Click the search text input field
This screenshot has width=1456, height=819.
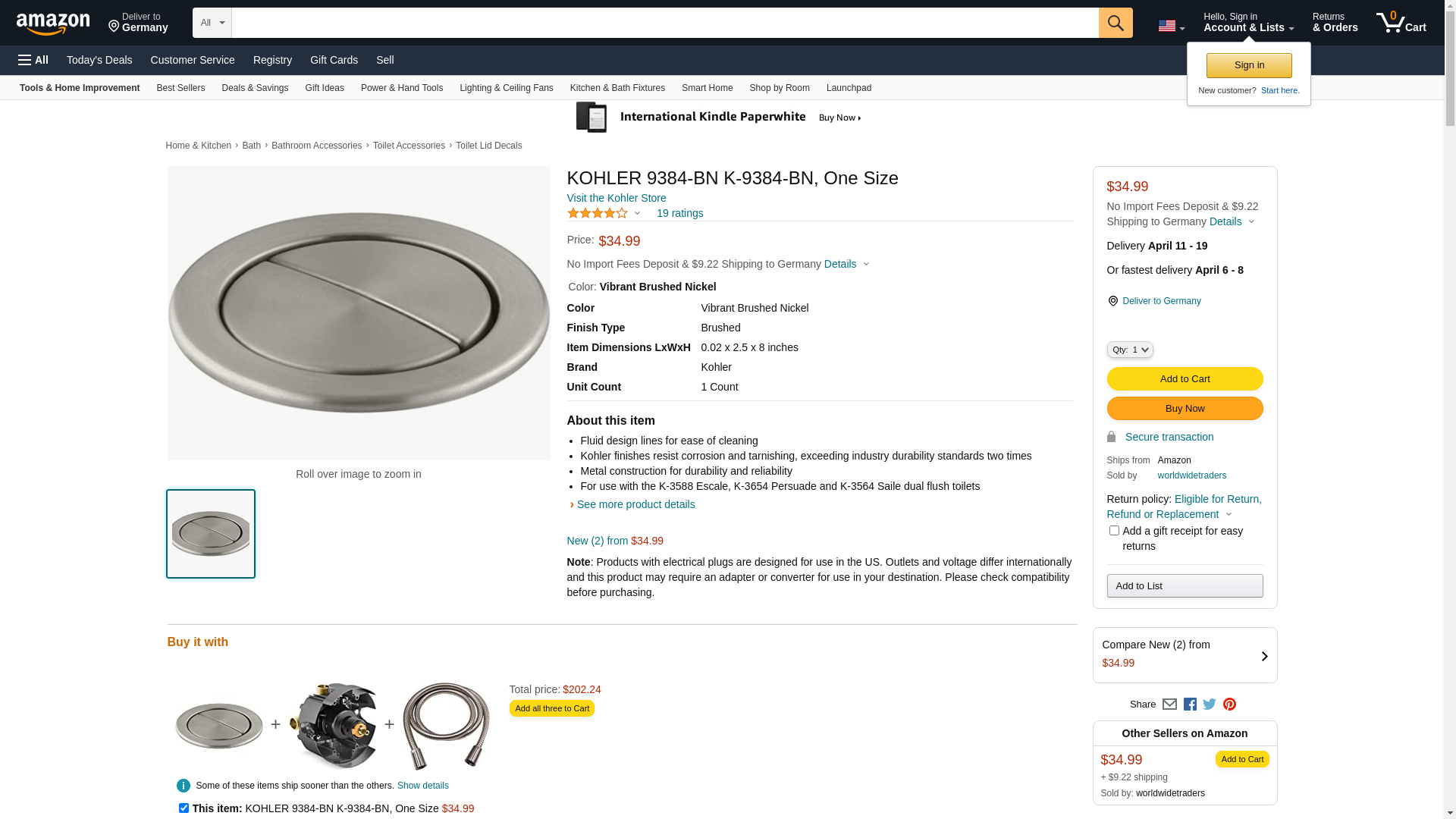[x=664, y=23]
